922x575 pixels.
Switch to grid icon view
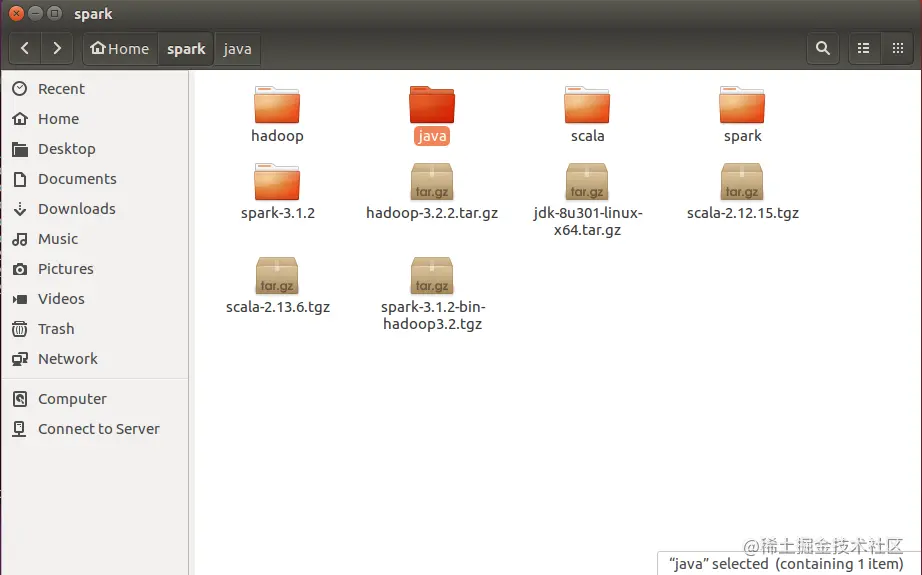(897, 48)
